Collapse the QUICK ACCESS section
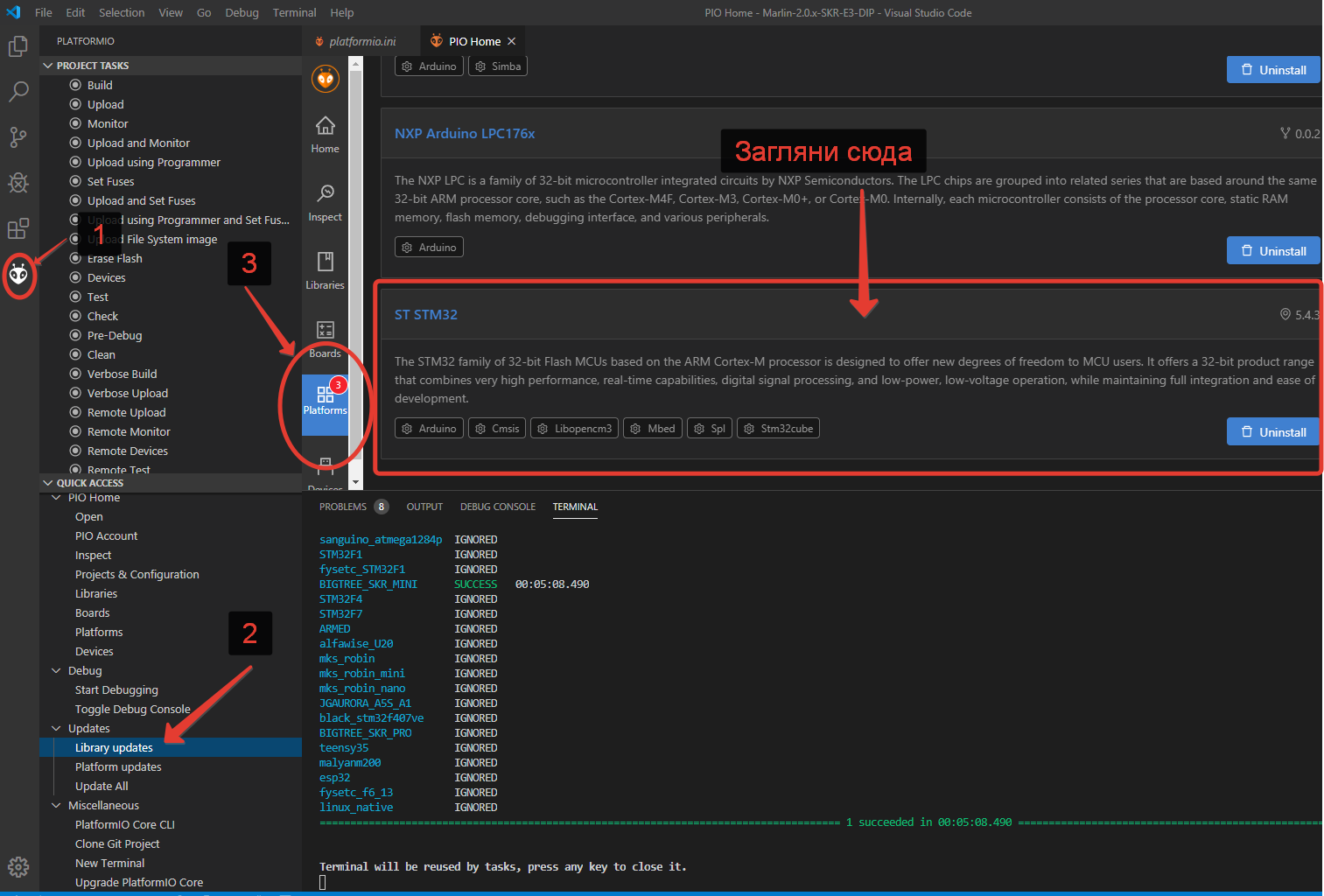Screen dimensions: 1324x896 pos(48,483)
